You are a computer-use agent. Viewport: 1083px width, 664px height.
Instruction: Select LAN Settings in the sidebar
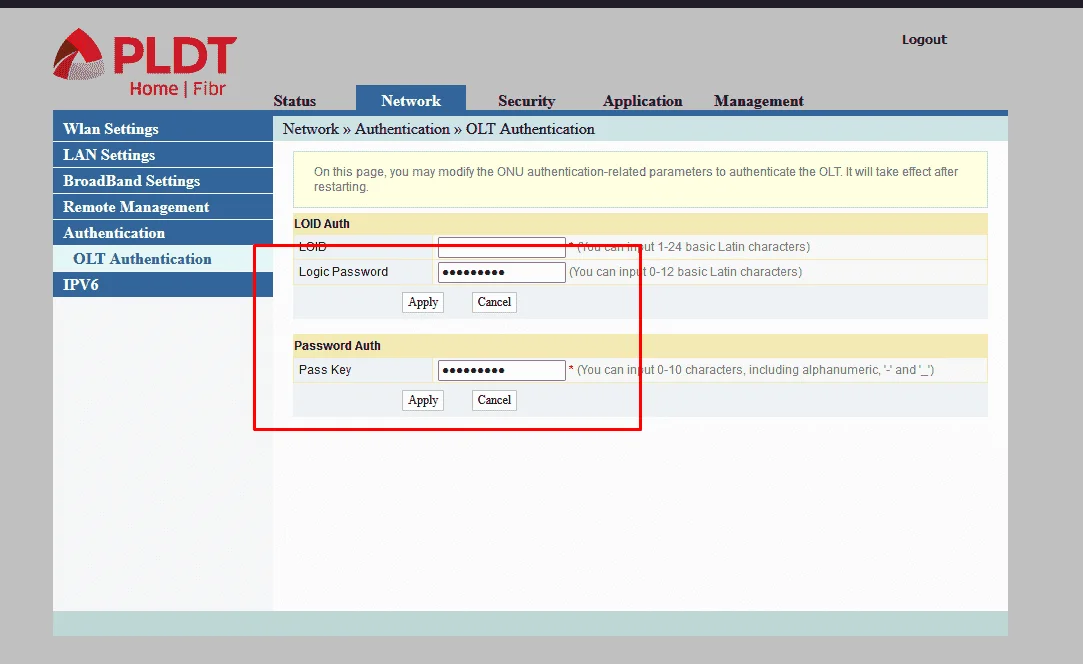(163, 155)
